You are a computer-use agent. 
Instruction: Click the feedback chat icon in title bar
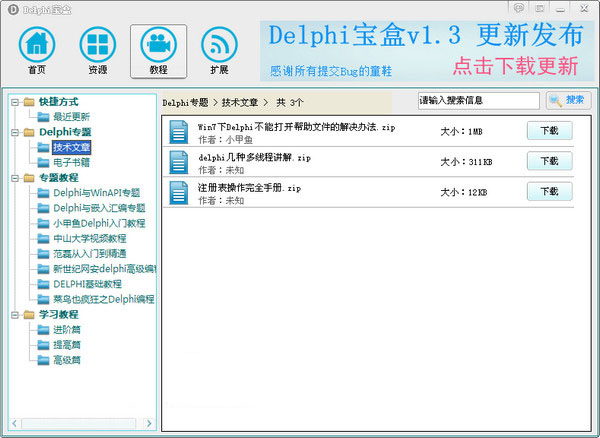[x=519, y=8]
